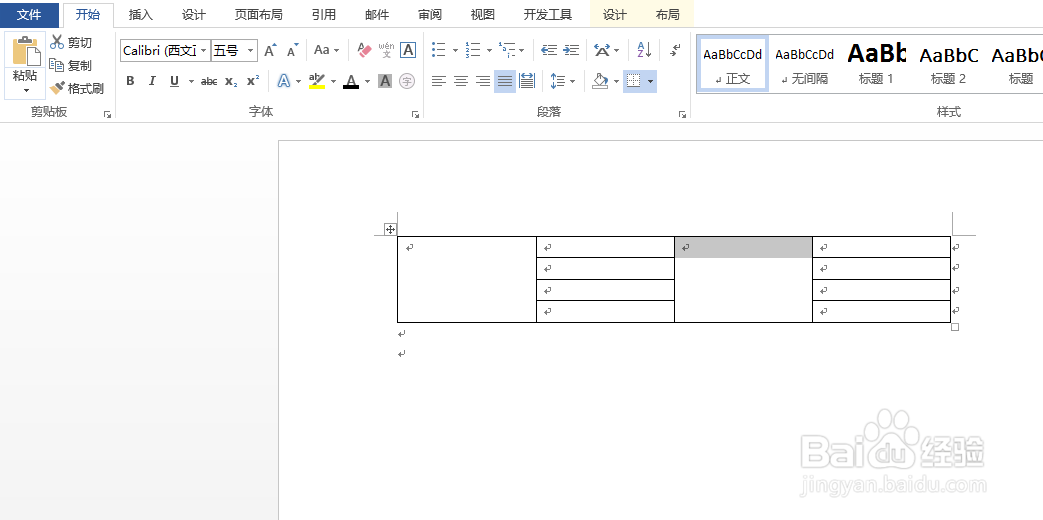Image resolution: width=1043 pixels, height=520 pixels.
Task: Click the highlighted gray table cell
Action: (743, 247)
